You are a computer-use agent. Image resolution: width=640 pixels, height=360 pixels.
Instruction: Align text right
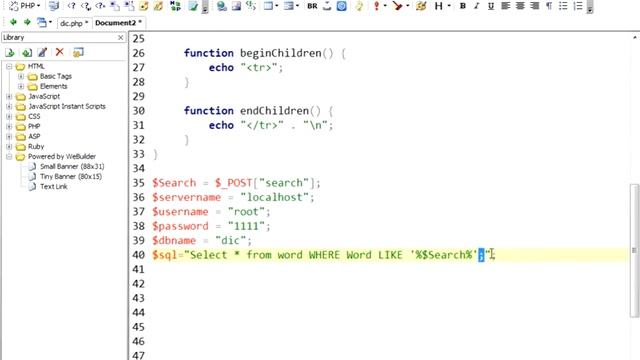[x=534, y=6]
